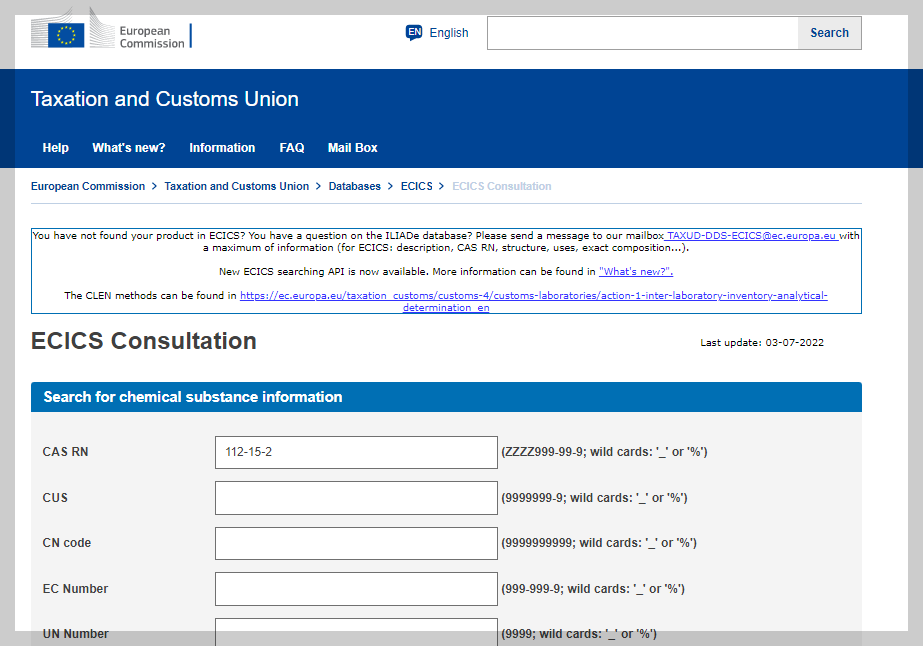Click the CUS input field
The width and height of the screenshot is (923, 646).
[356, 498]
